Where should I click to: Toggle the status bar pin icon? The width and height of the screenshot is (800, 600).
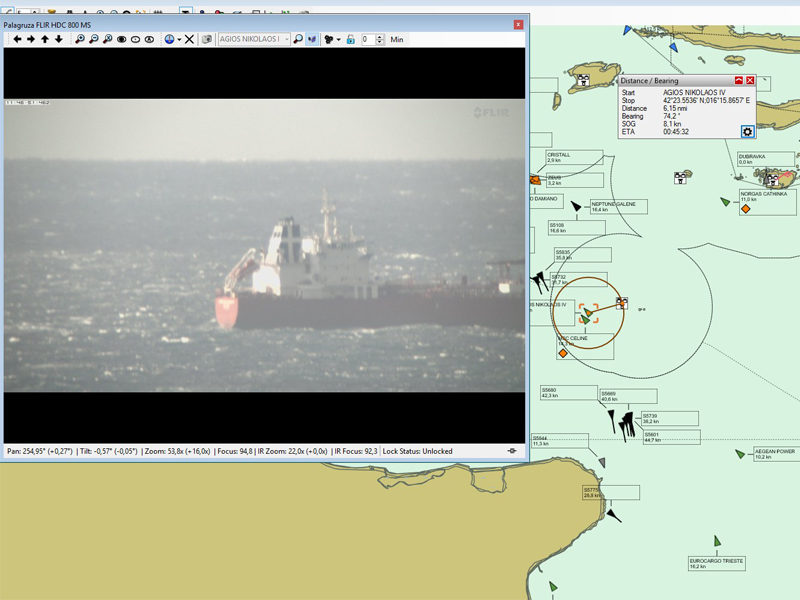click(513, 451)
